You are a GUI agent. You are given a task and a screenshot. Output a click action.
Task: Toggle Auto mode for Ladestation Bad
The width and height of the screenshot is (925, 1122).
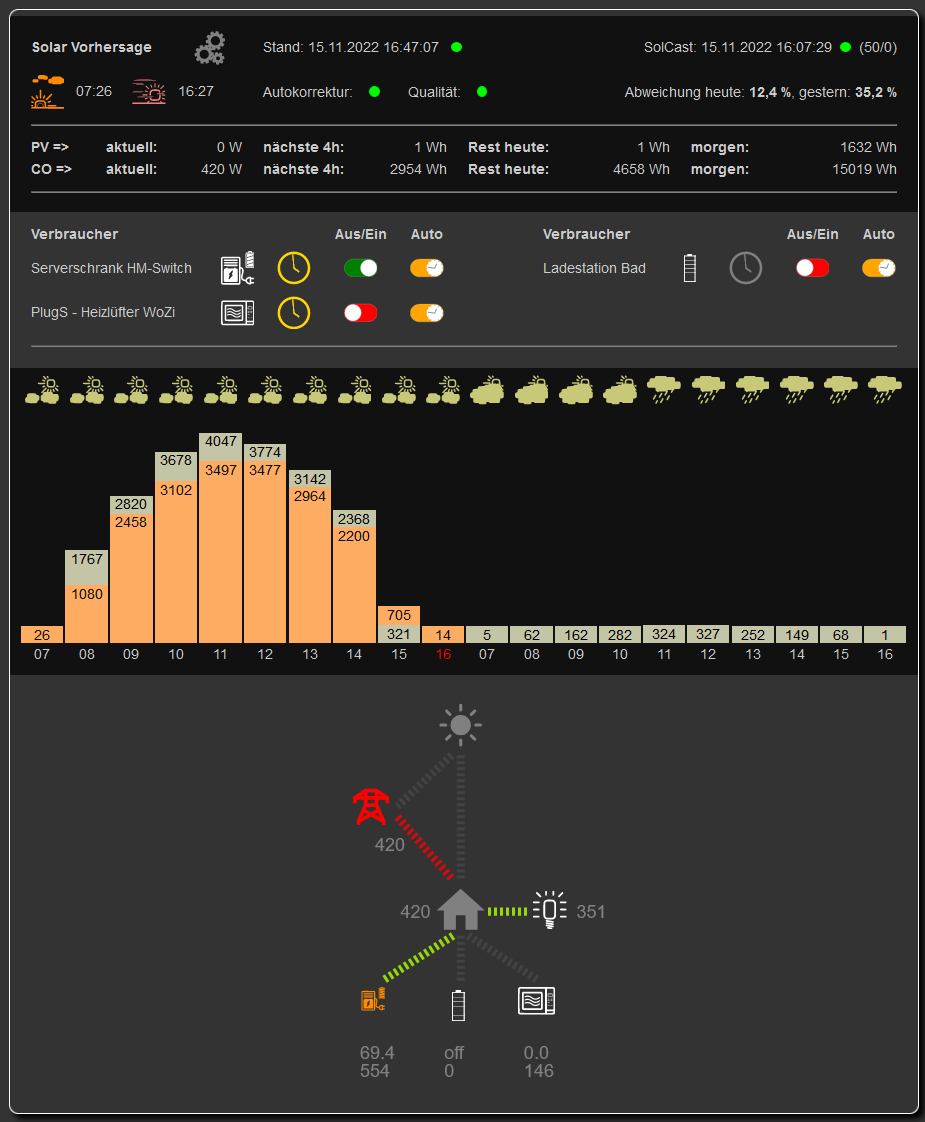[879, 268]
